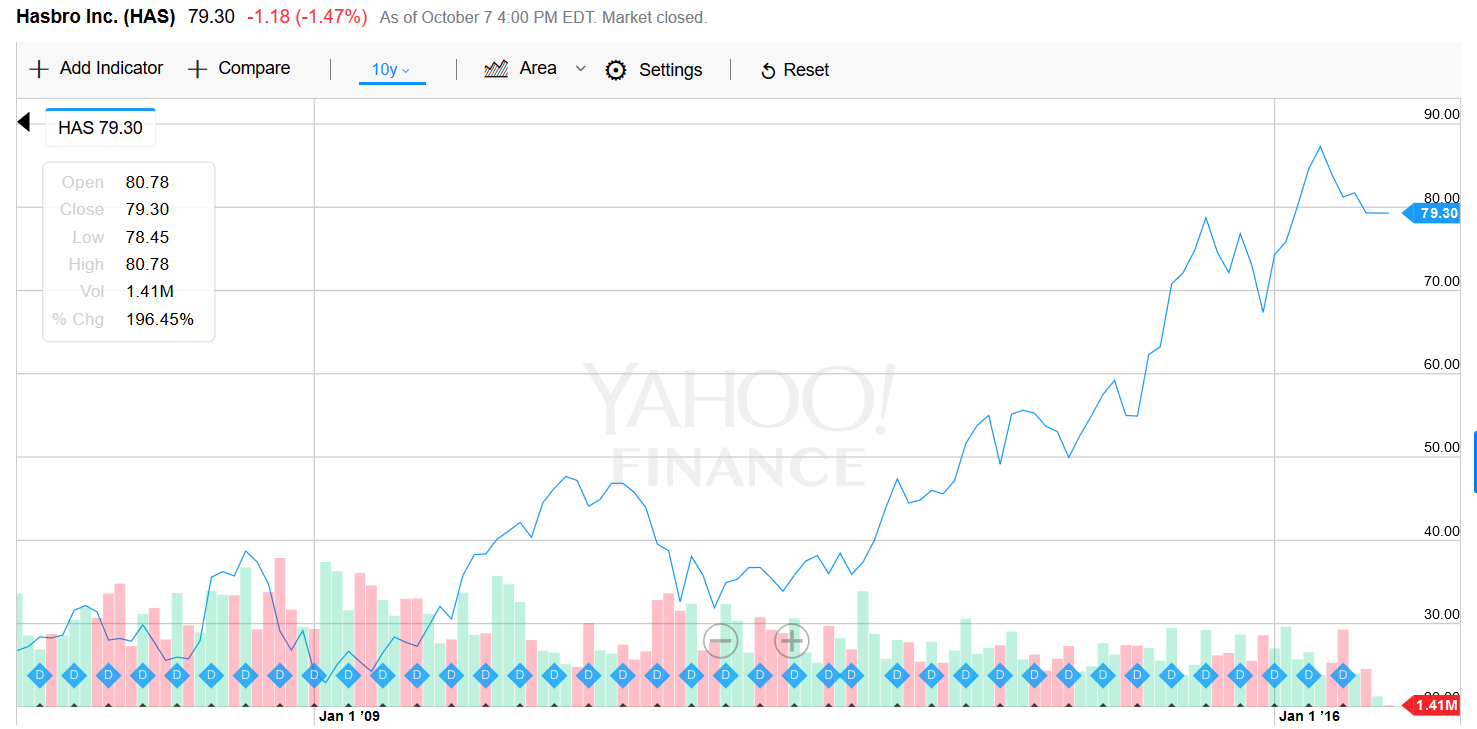Viewport: 1477px width, 729px height.
Task: Click the Area chart type icon
Action: (x=497, y=69)
